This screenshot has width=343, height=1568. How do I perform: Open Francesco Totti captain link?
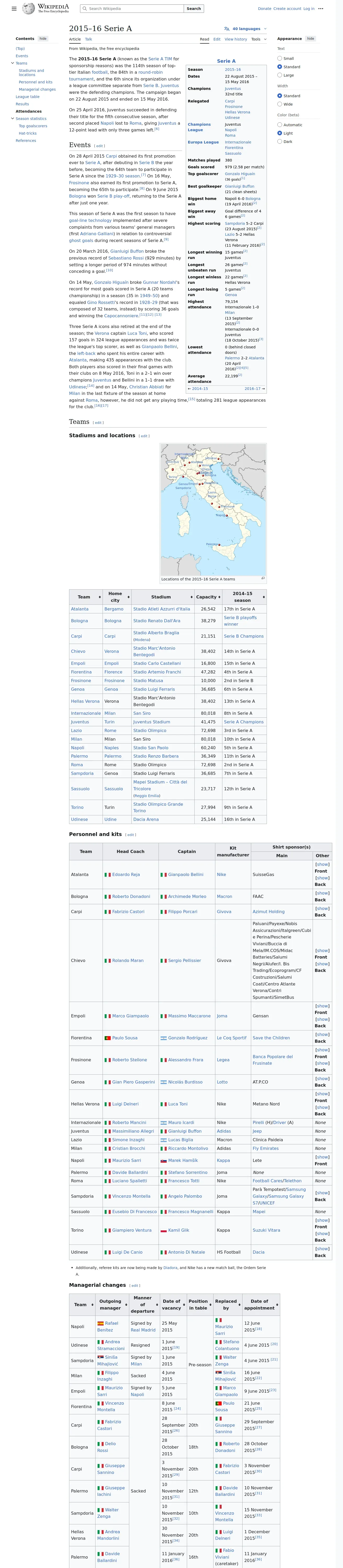tap(183, 1181)
